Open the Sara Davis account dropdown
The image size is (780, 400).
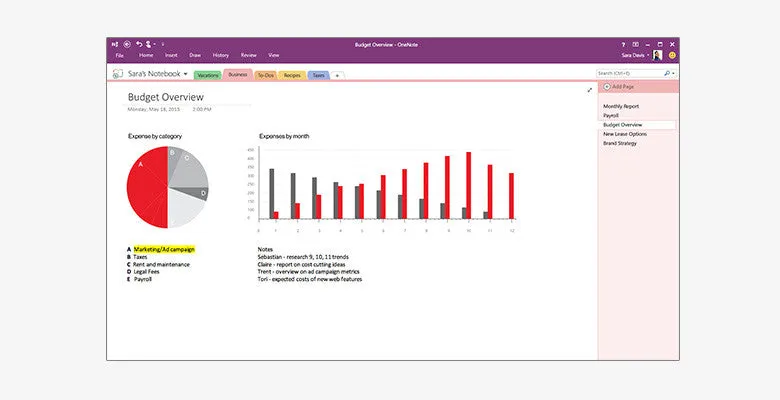click(x=635, y=55)
